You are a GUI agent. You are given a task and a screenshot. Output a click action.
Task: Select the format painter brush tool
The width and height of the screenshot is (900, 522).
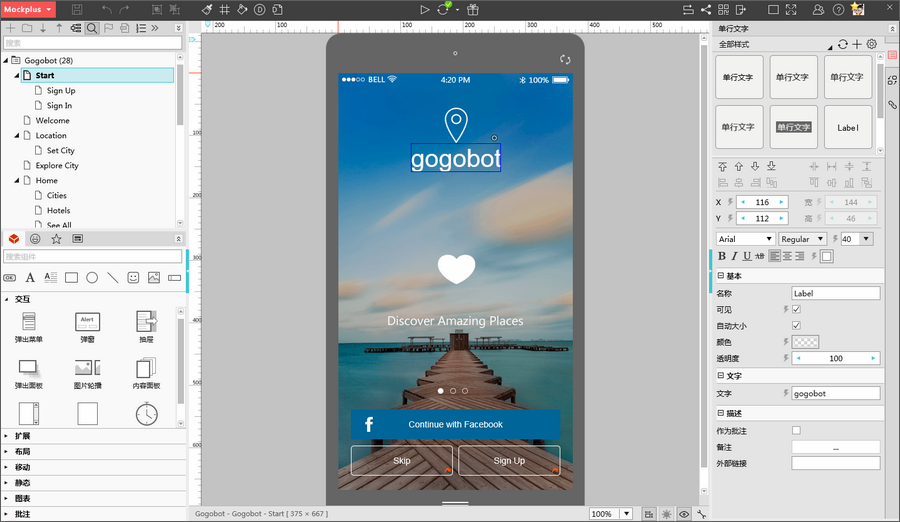[207, 9]
